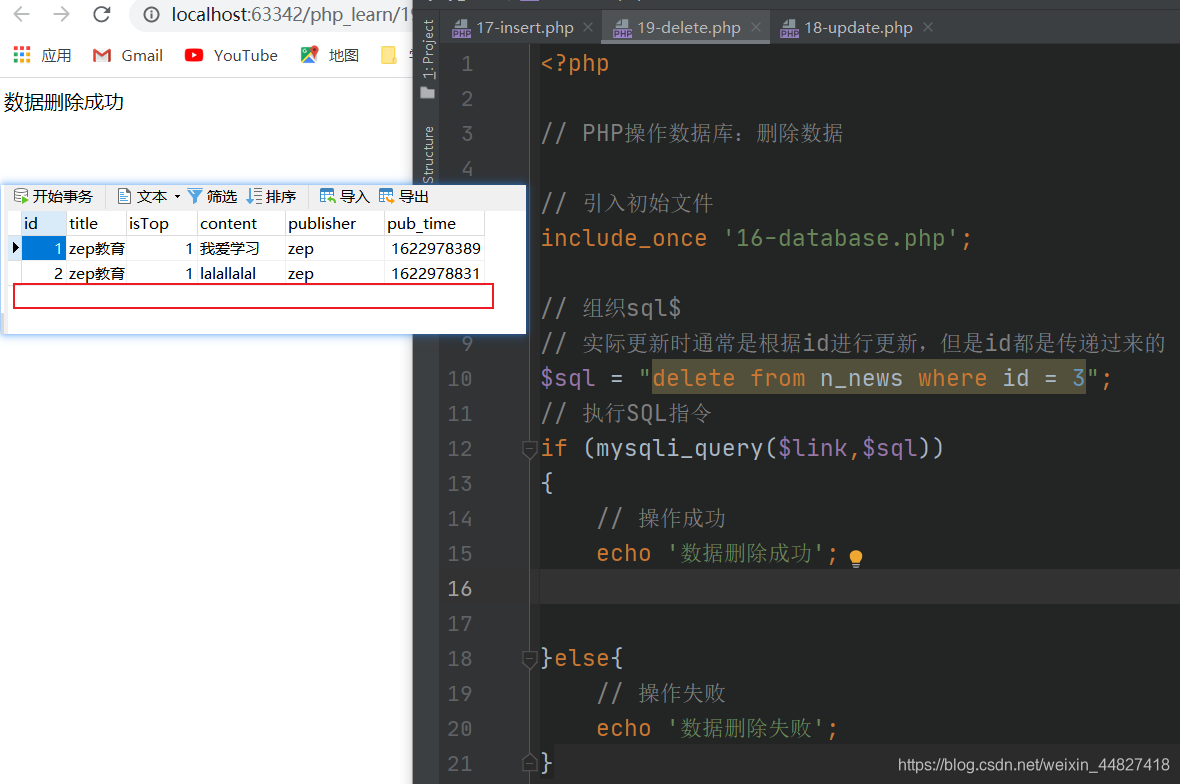Click the mysqli_query if statement line
1180x784 pixels.
pos(742,448)
